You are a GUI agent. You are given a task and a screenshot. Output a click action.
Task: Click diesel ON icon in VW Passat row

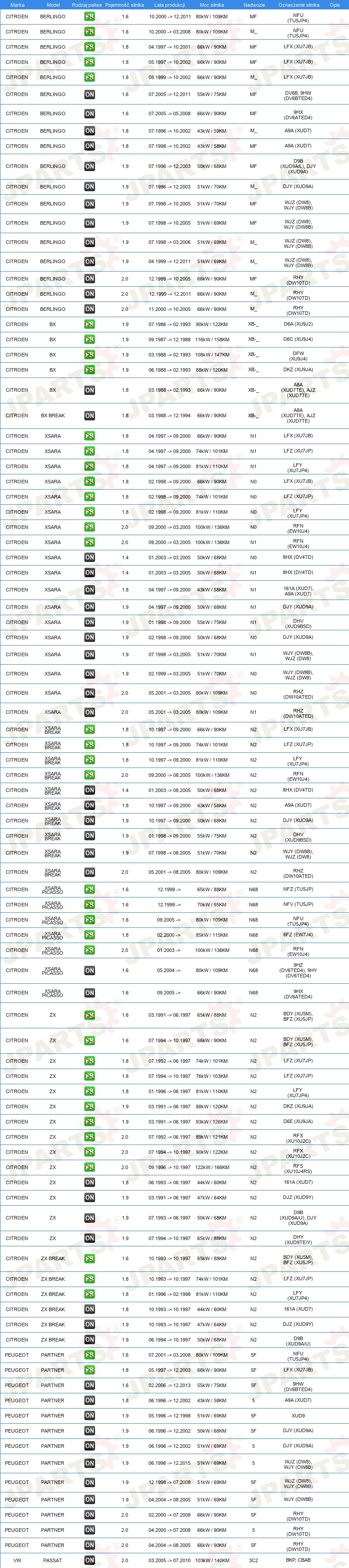coord(89,1560)
